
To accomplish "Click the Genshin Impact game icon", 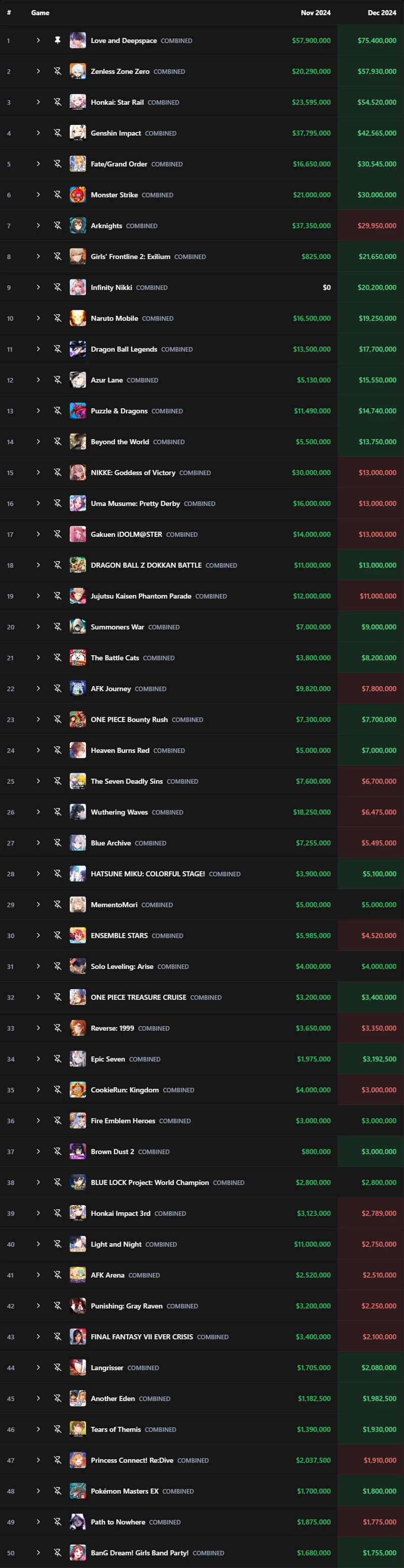I will (x=77, y=133).
